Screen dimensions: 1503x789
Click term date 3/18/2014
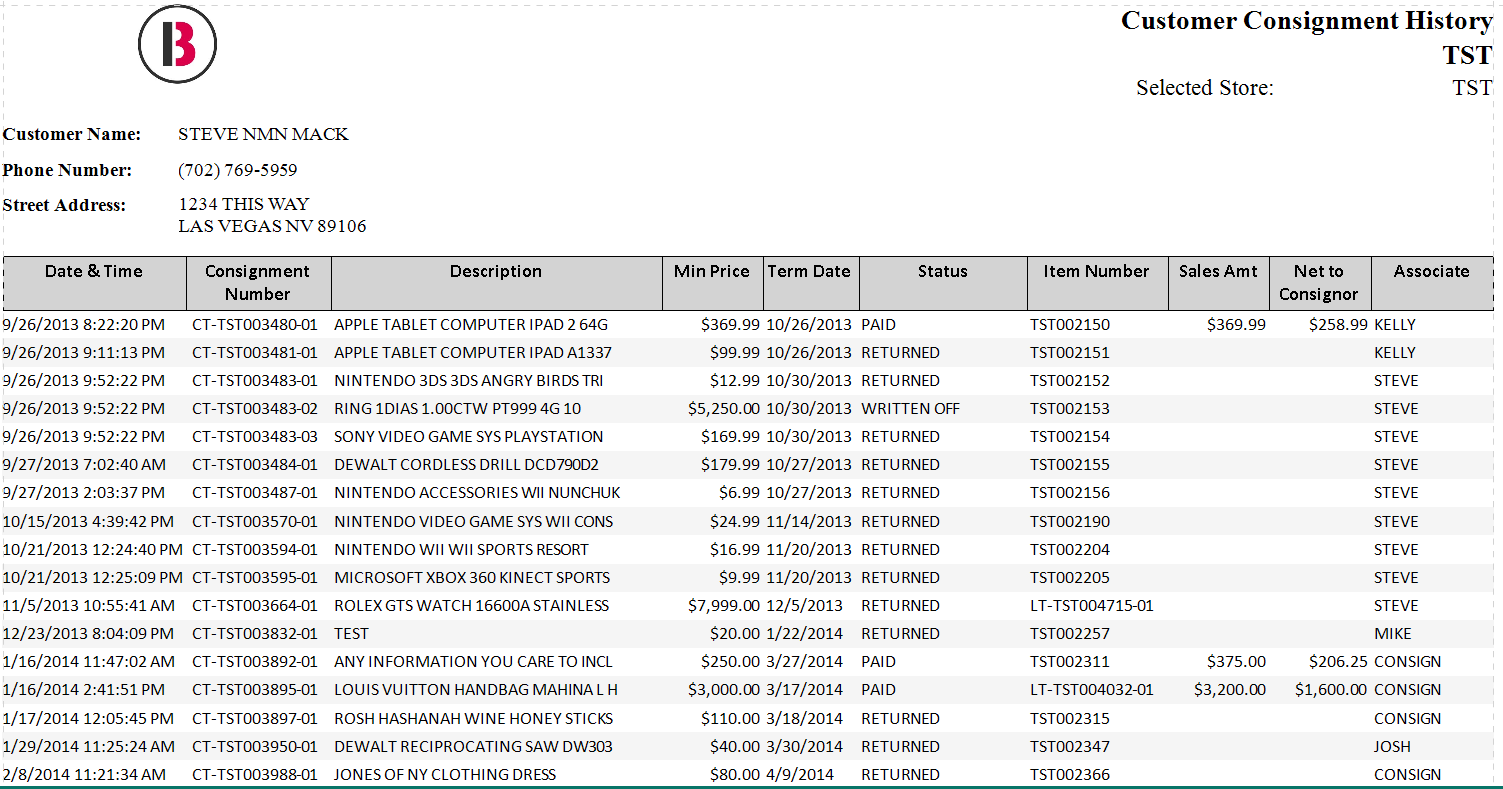805,719
